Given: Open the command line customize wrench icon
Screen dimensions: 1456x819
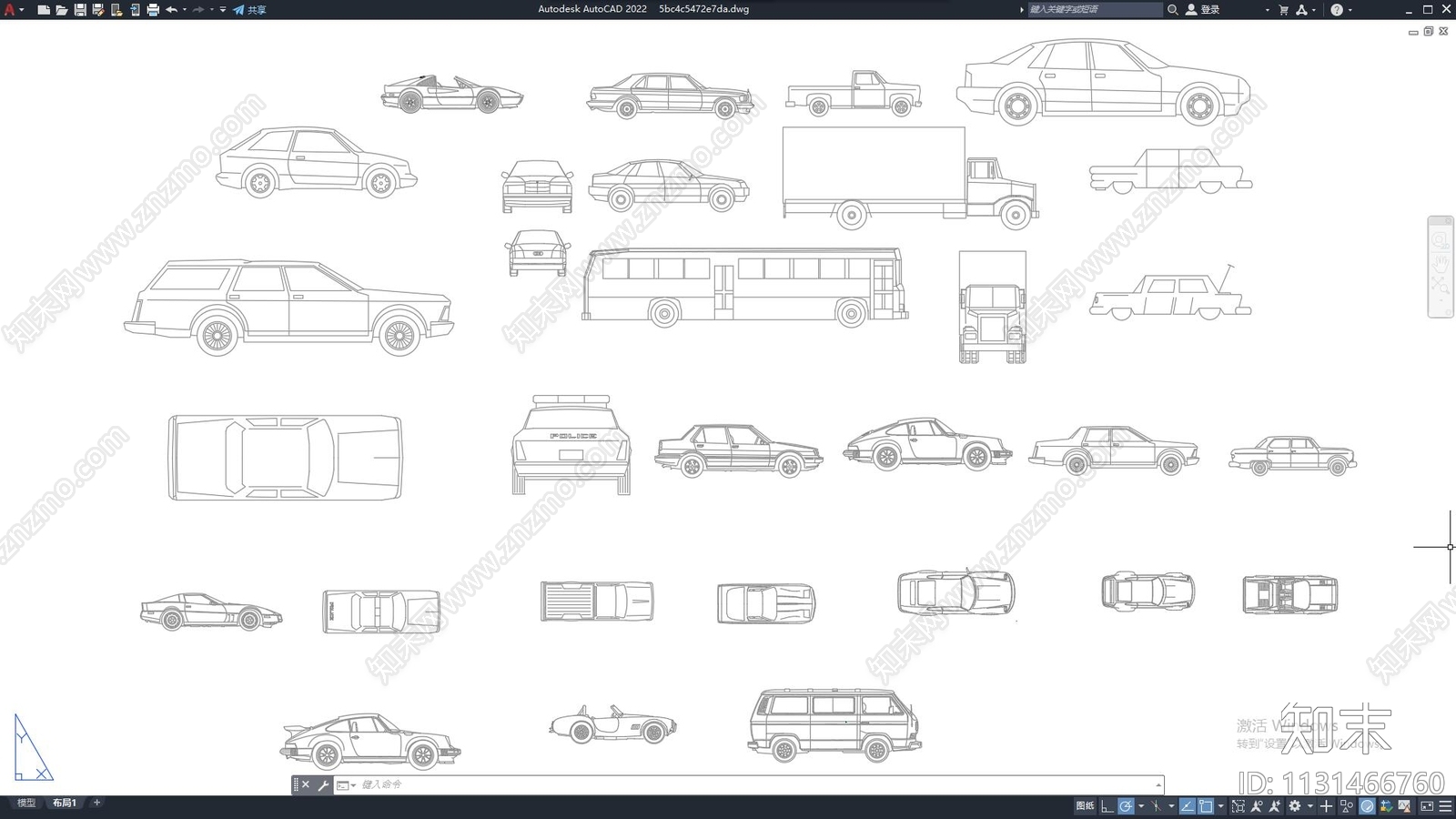Looking at the screenshot, I should [x=323, y=785].
